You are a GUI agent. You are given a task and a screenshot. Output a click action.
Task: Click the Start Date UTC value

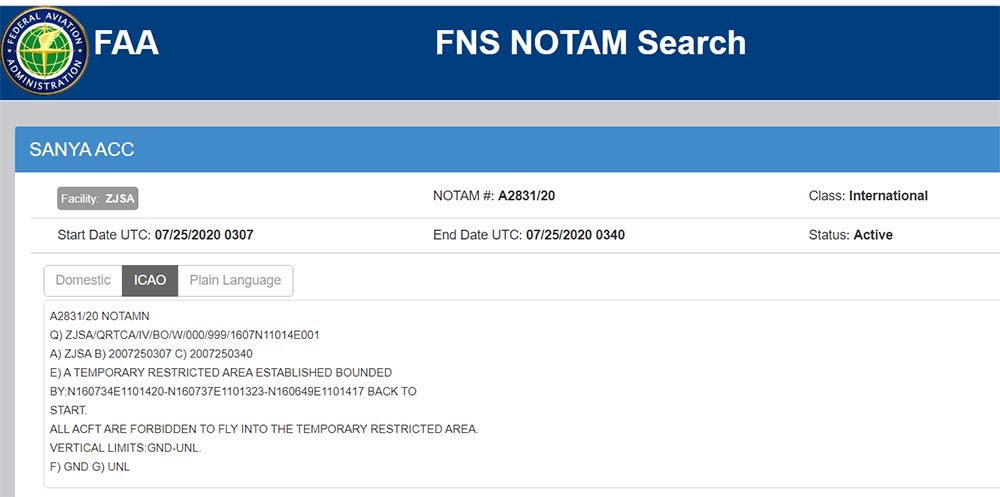(x=203, y=235)
